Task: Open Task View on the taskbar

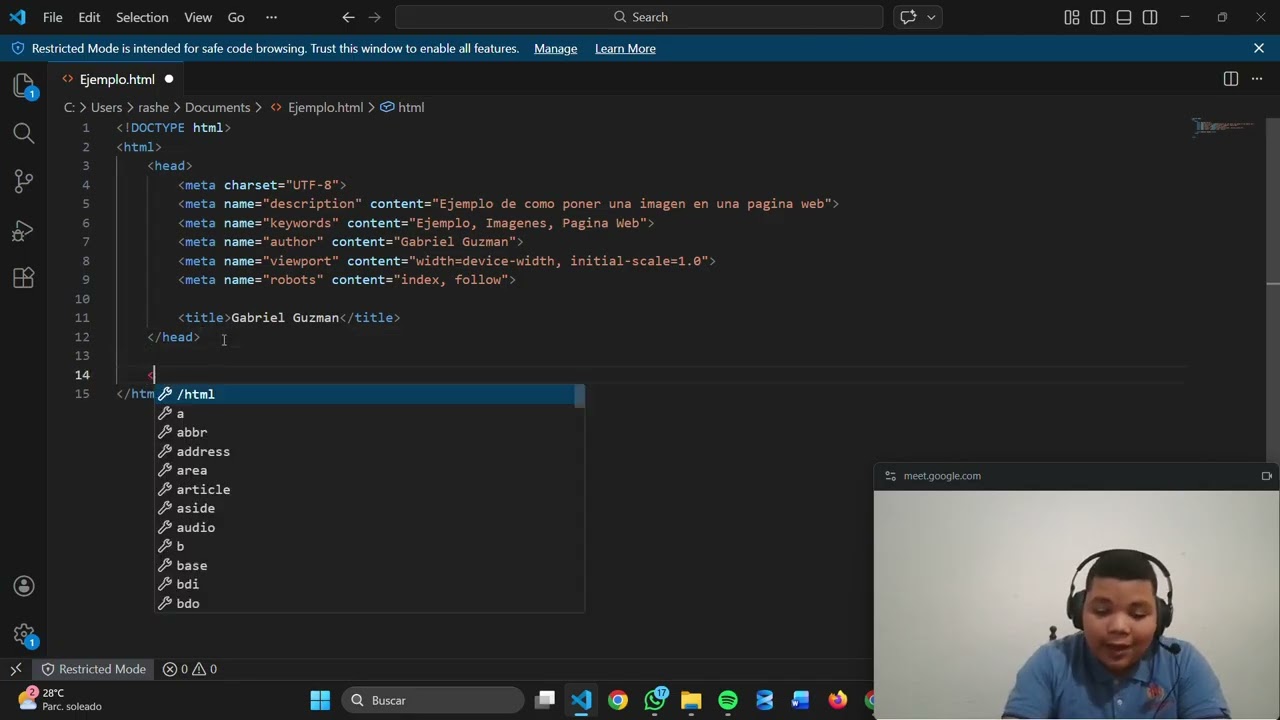Action: [545, 700]
